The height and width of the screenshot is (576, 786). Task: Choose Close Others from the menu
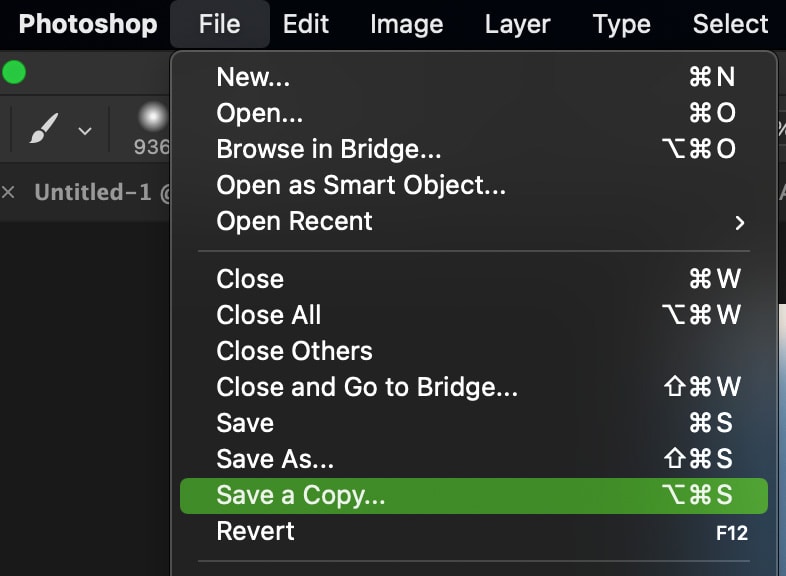(x=474, y=351)
